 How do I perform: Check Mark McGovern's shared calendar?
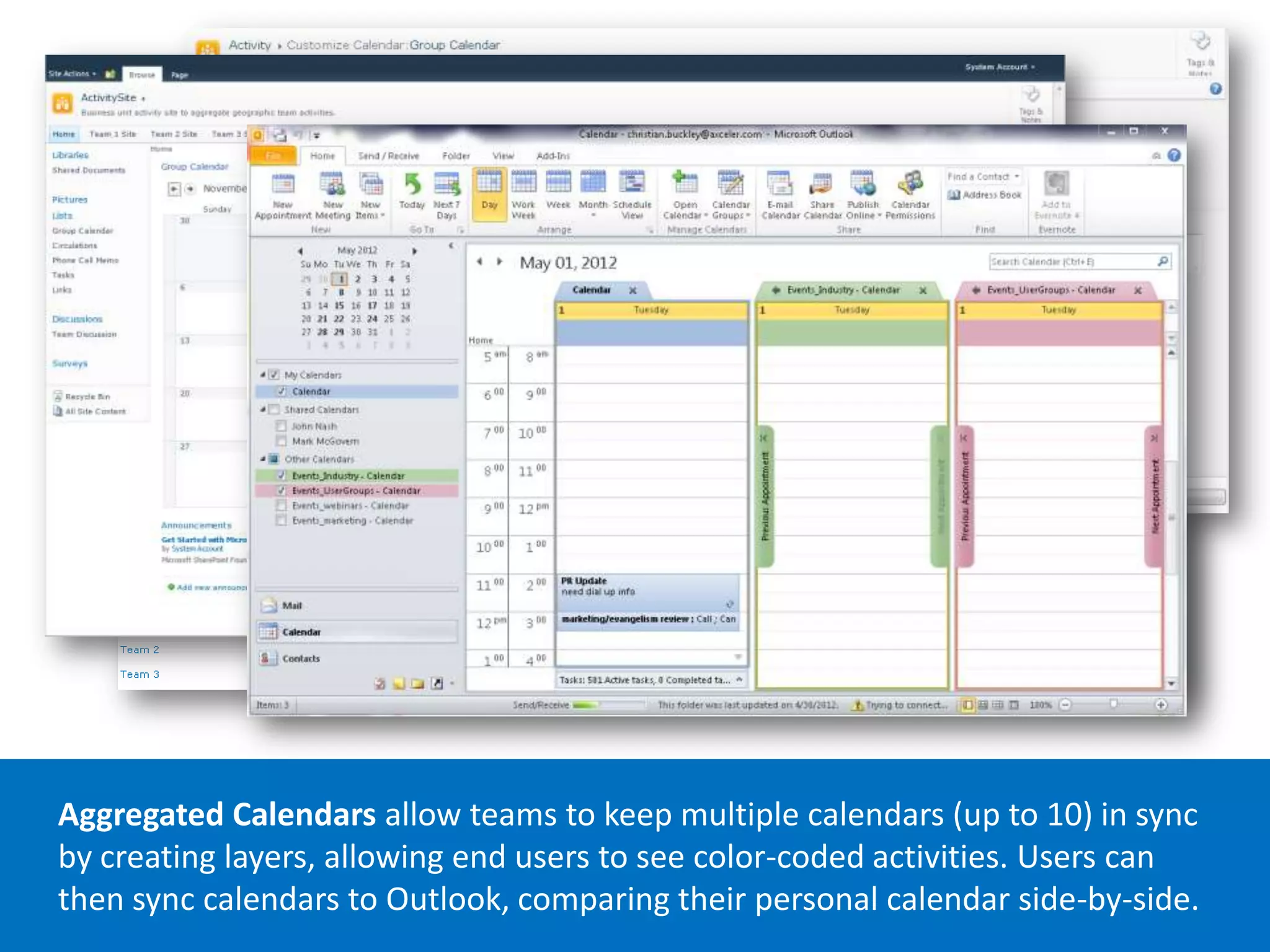(281, 441)
